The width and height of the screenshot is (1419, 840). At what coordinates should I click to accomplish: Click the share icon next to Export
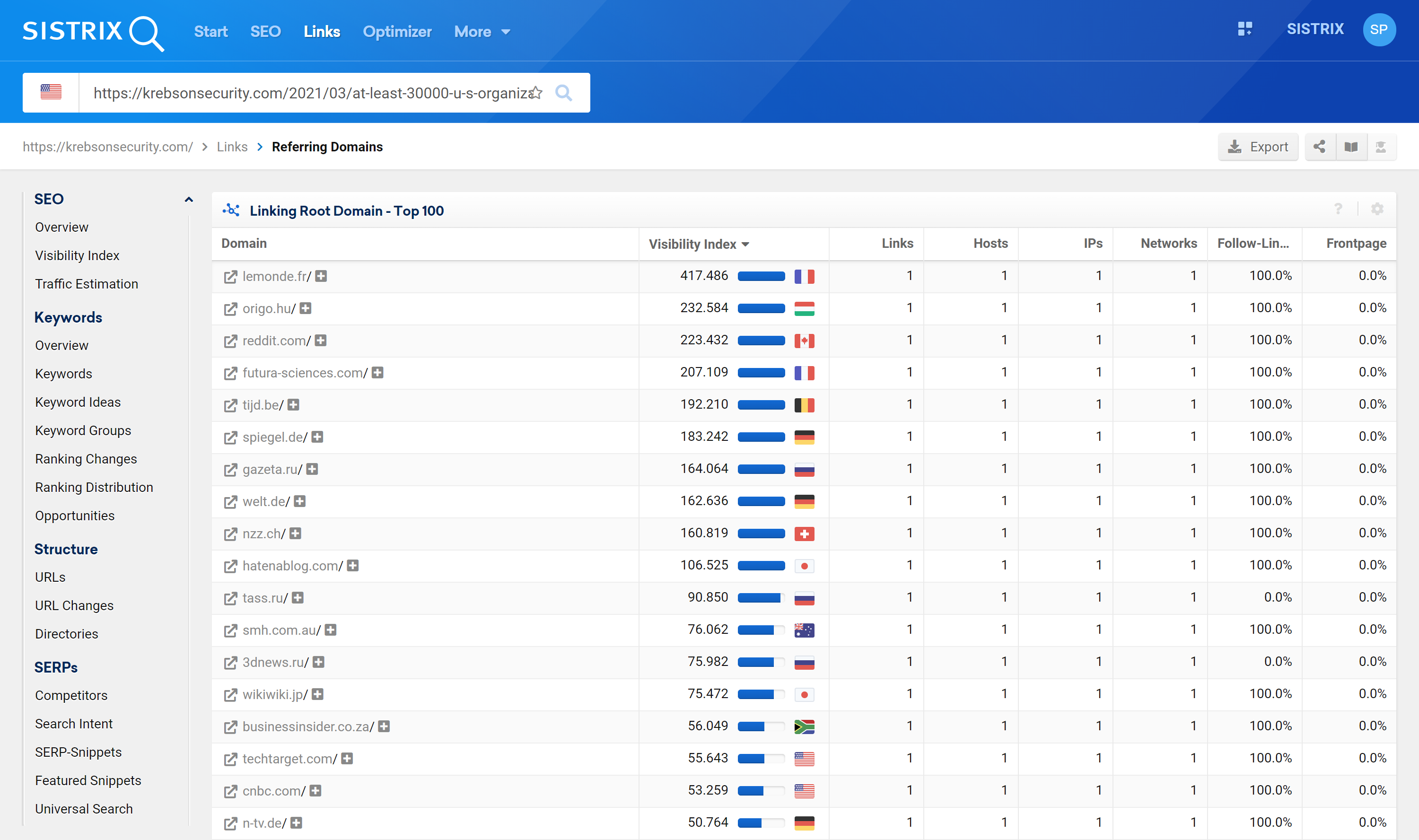click(1320, 146)
